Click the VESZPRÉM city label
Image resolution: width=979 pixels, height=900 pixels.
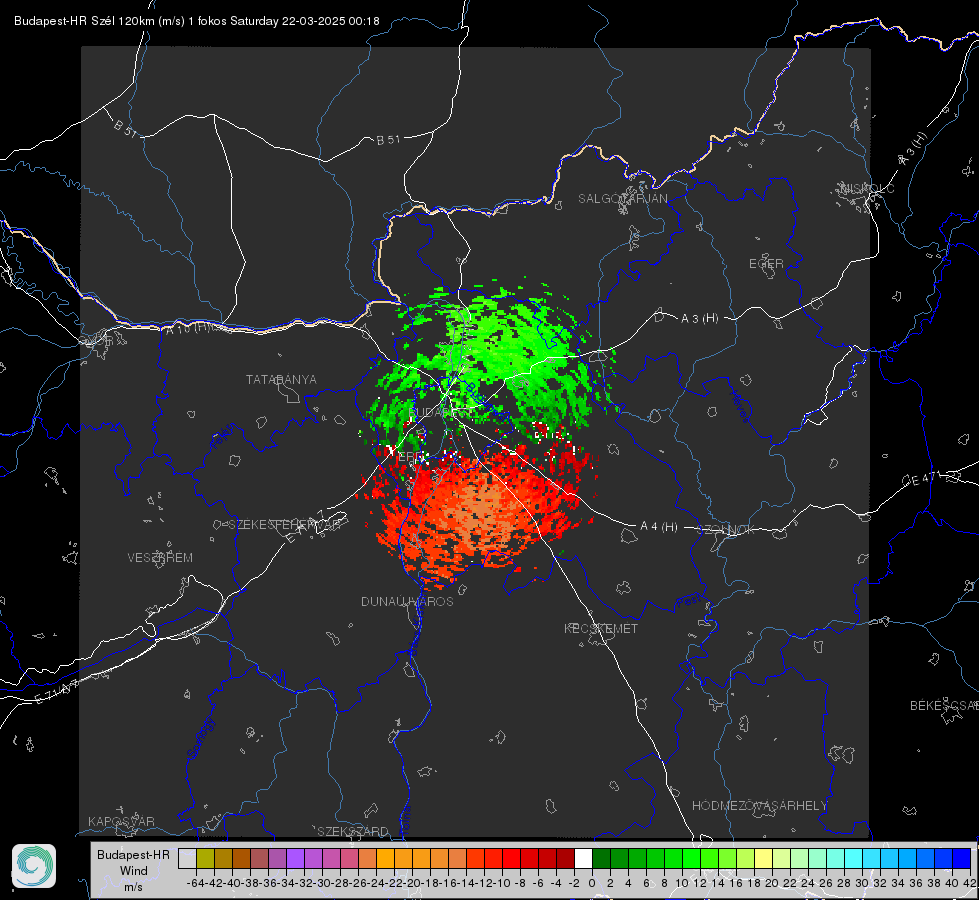tap(160, 557)
